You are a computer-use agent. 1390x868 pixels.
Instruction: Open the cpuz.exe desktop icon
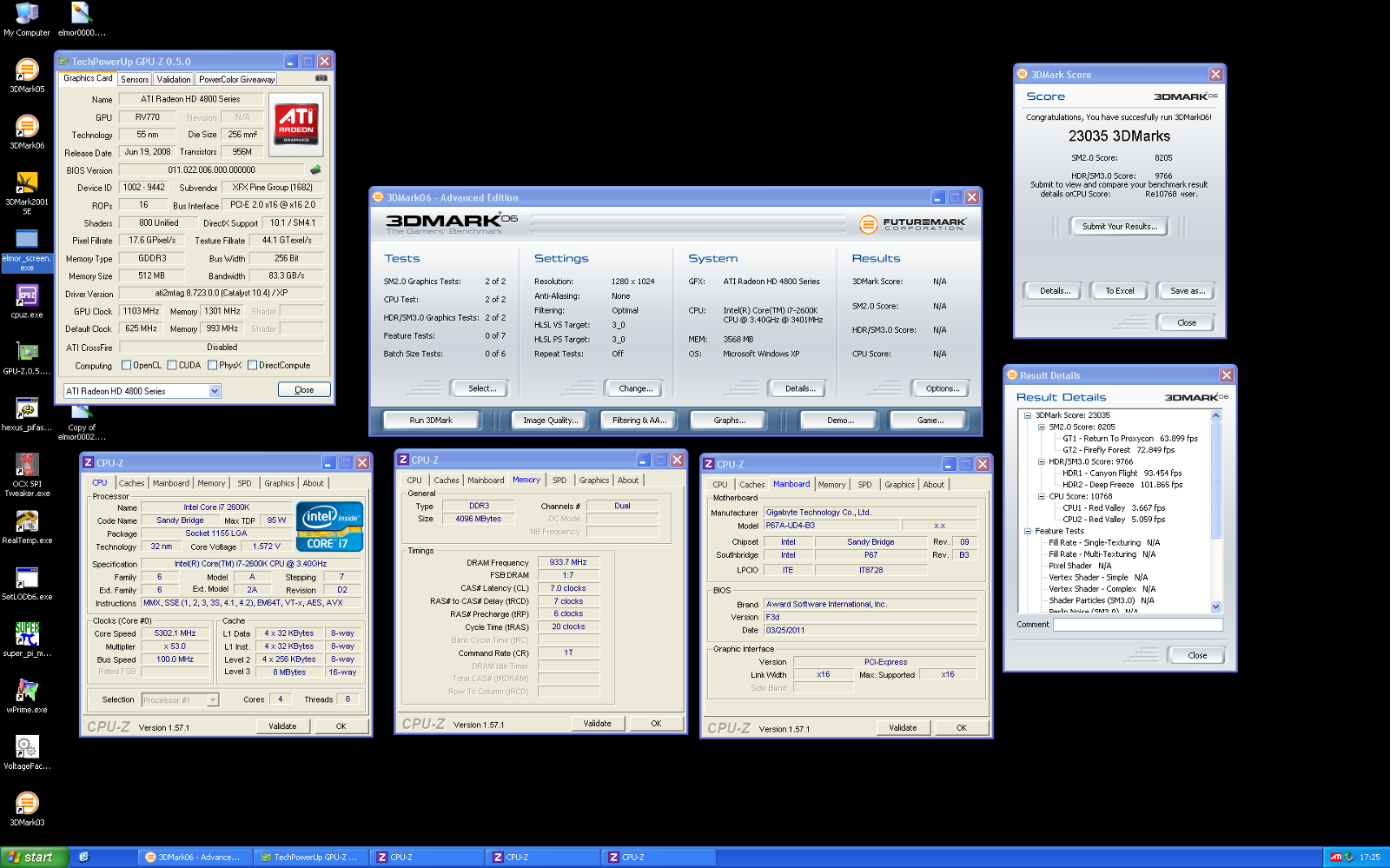(x=27, y=301)
